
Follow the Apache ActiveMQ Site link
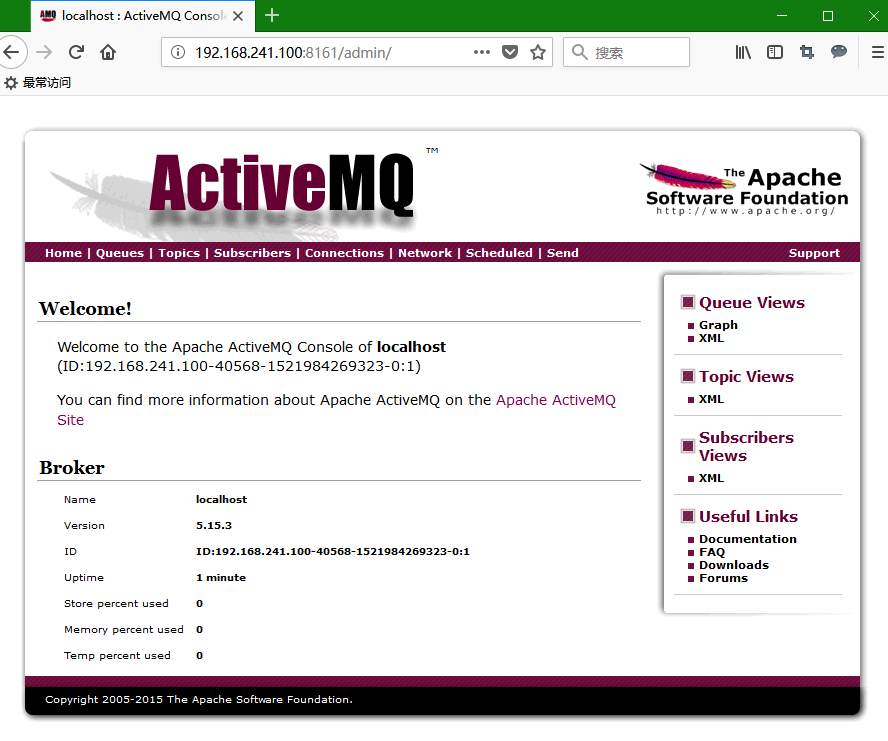pos(556,400)
